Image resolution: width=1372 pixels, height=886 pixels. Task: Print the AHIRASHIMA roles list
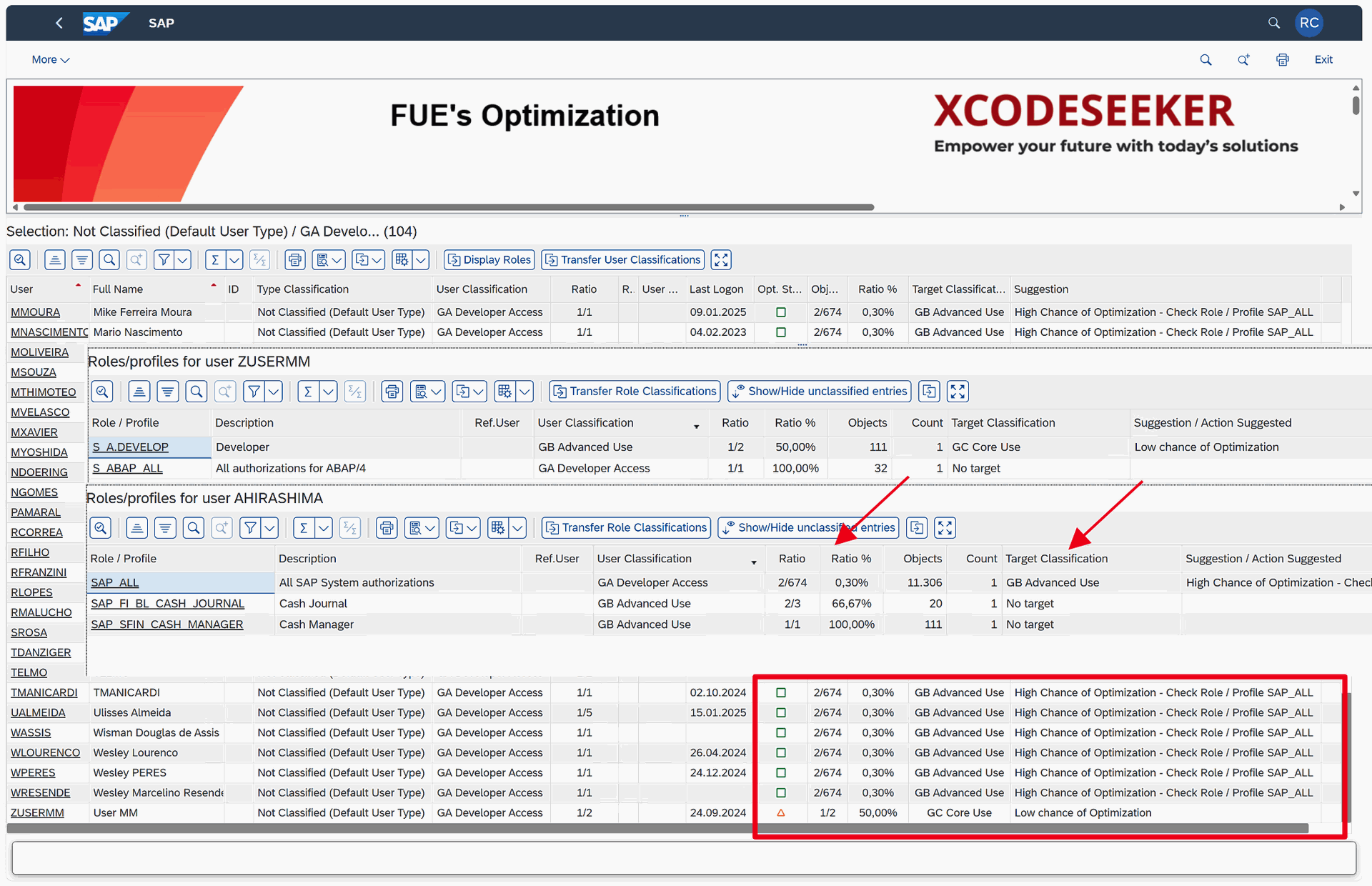pyautogui.click(x=387, y=528)
